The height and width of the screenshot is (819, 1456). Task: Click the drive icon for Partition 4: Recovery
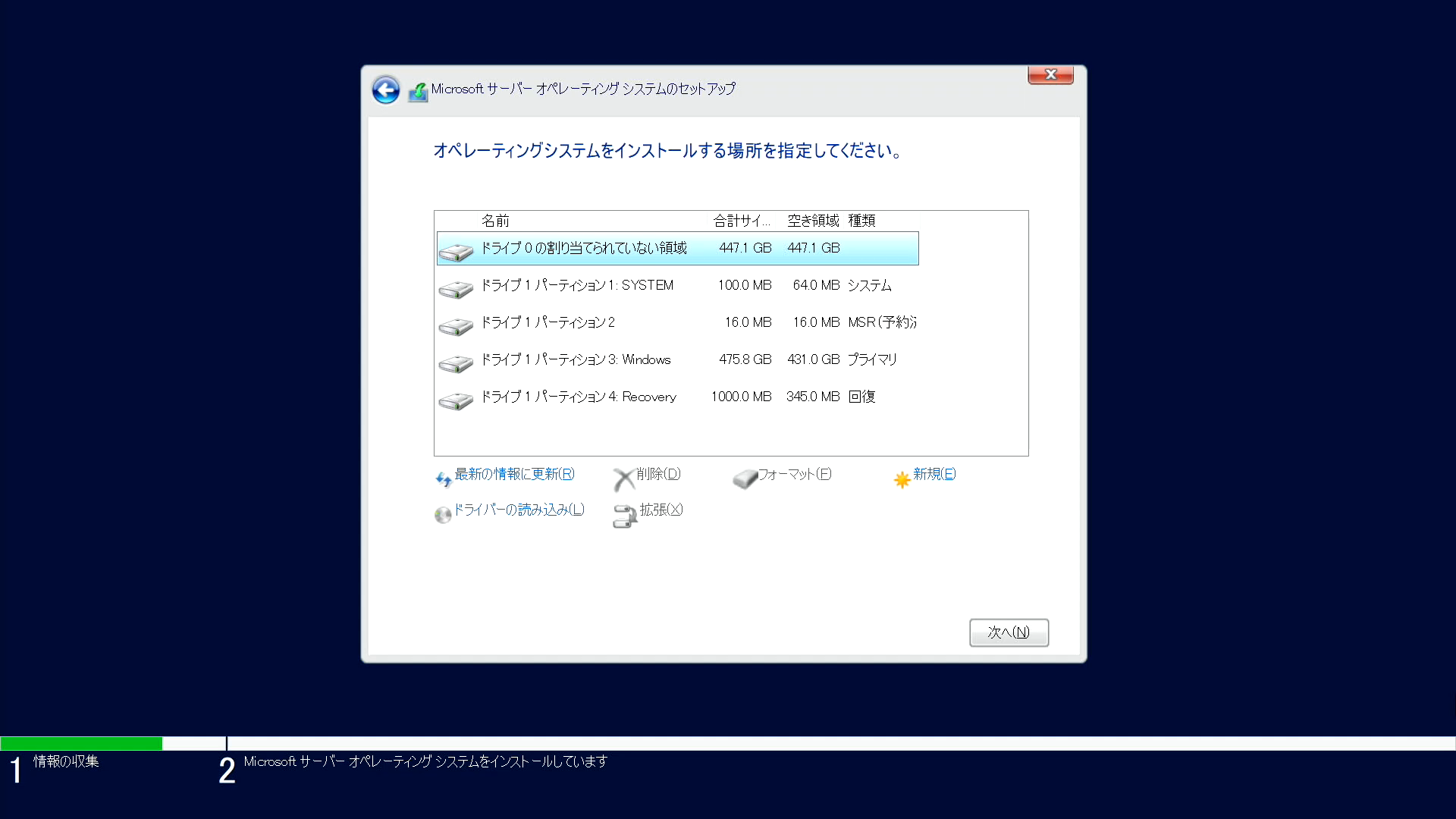(x=456, y=400)
